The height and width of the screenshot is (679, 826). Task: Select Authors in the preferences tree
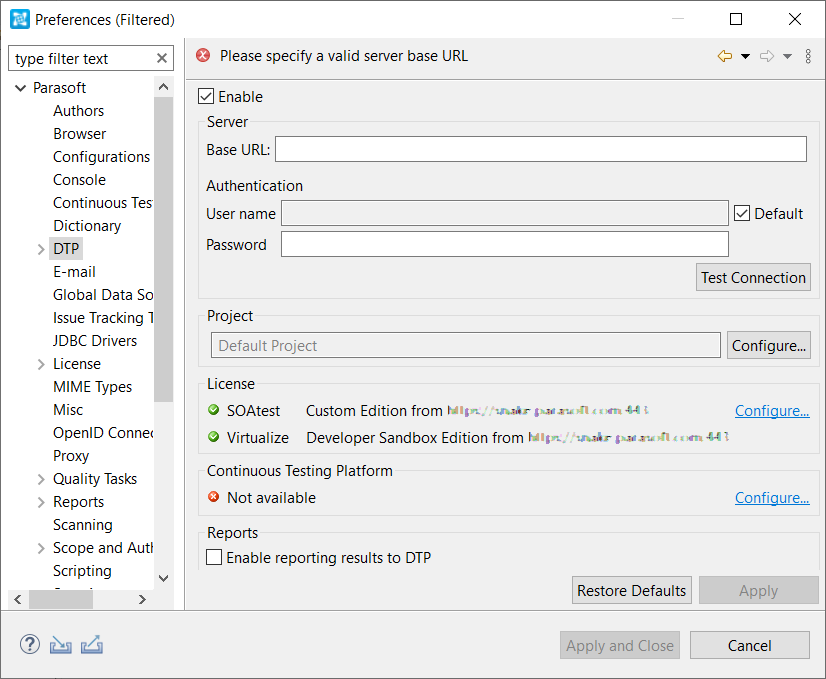click(x=78, y=111)
